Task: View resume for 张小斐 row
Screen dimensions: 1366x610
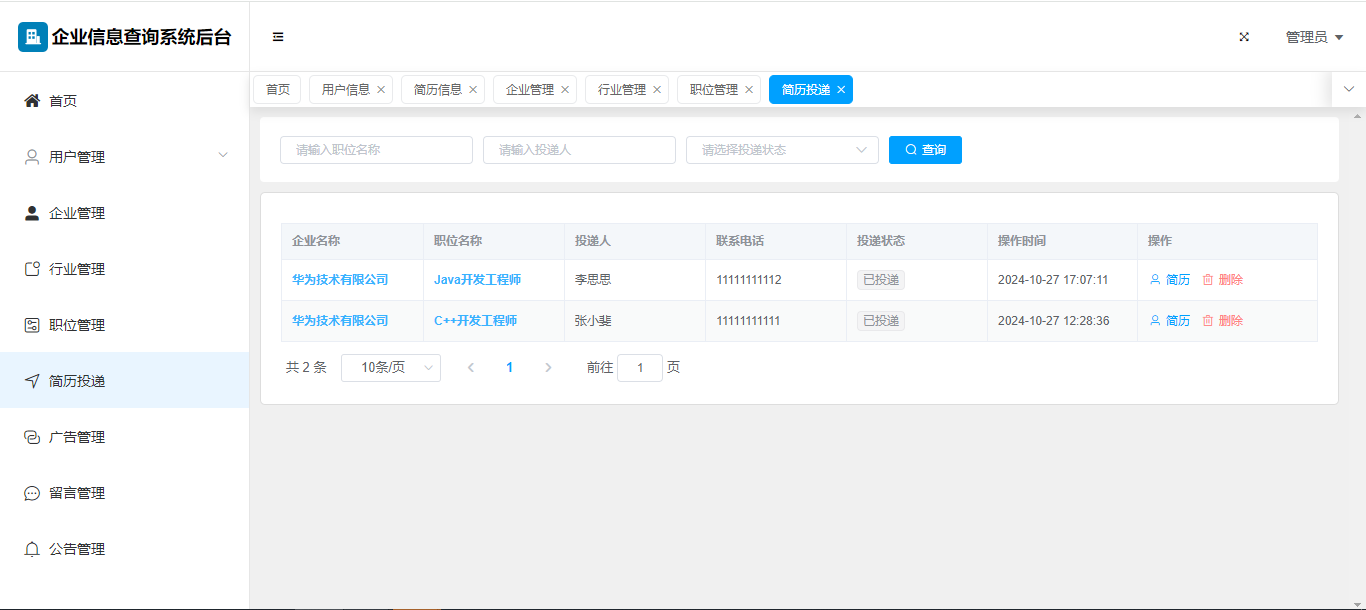Action: pos(1170,321)
